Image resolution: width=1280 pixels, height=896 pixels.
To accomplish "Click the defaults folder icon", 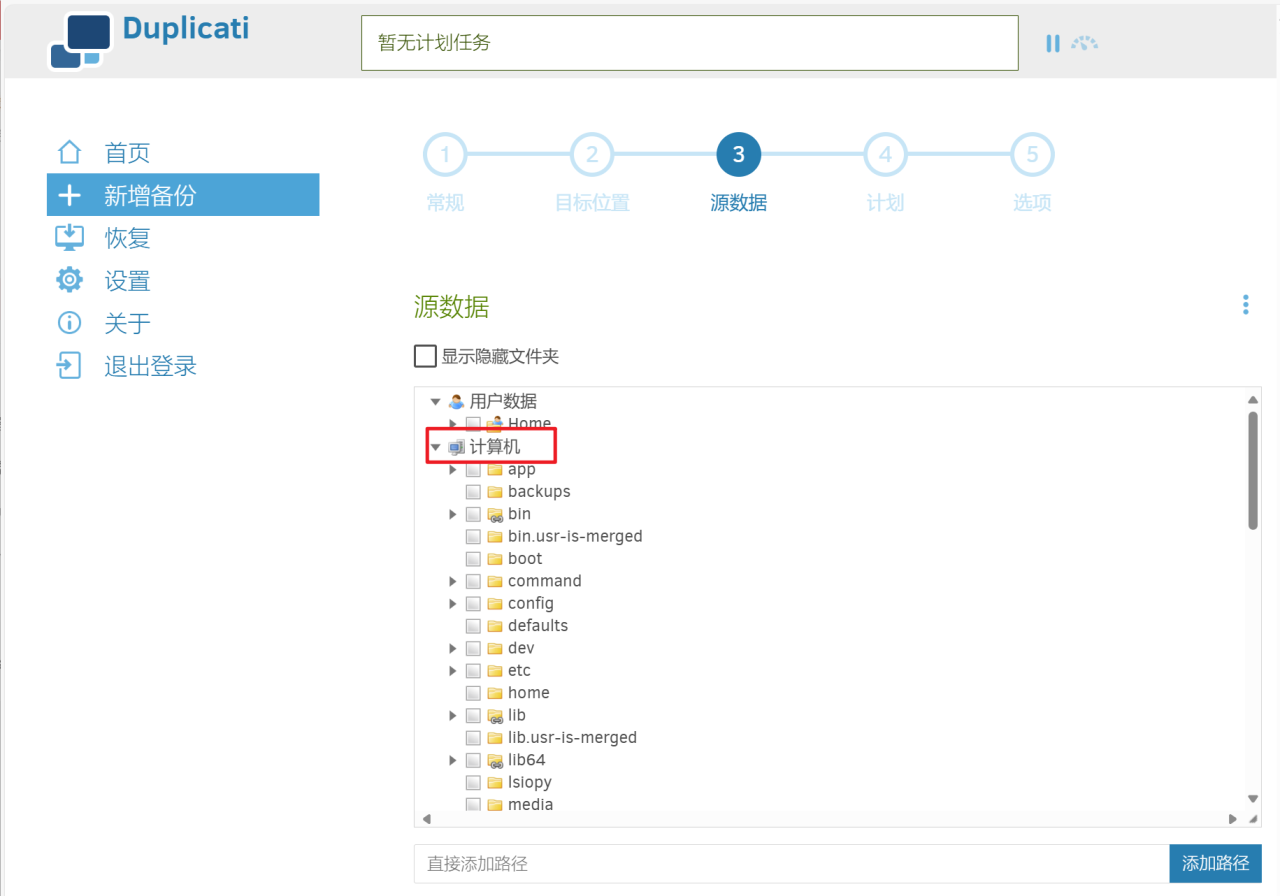I will [495, 625].
